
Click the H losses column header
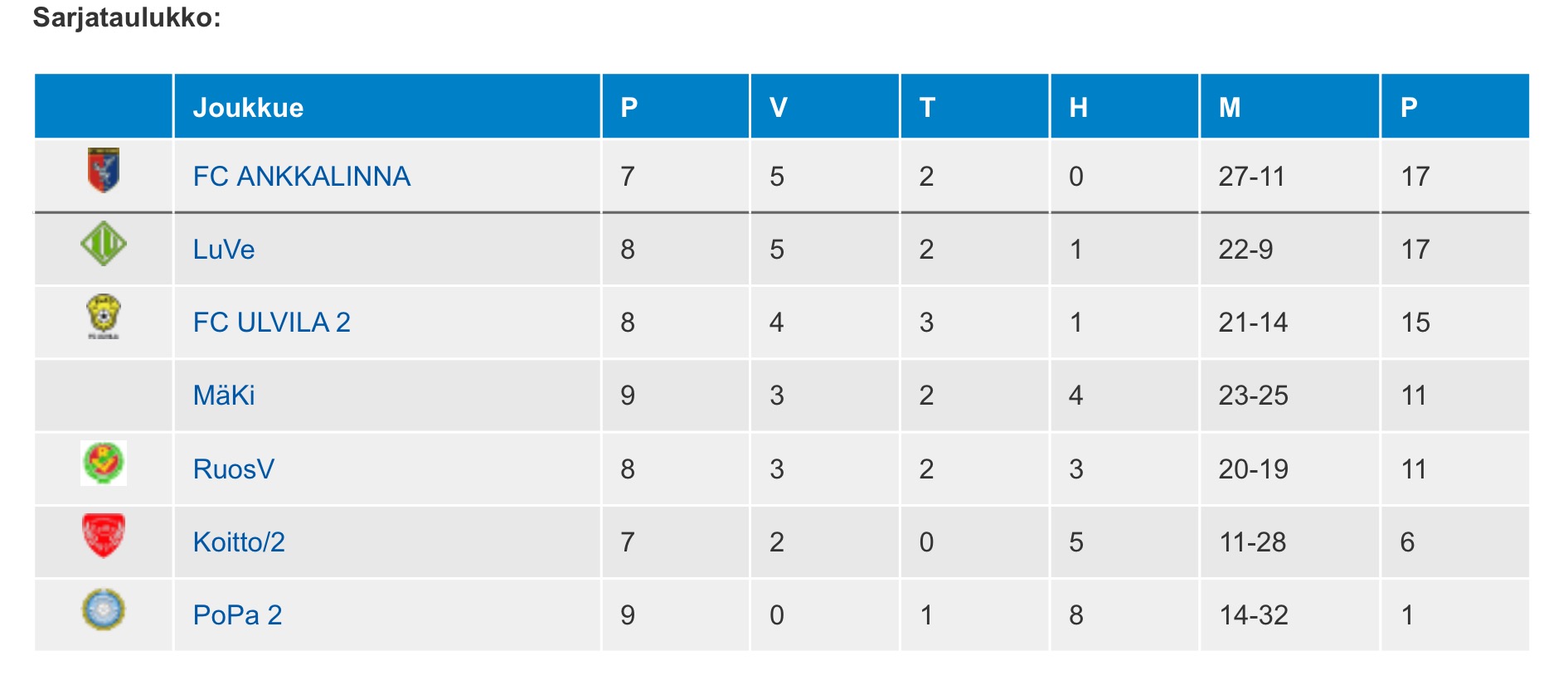(1078, 108)
